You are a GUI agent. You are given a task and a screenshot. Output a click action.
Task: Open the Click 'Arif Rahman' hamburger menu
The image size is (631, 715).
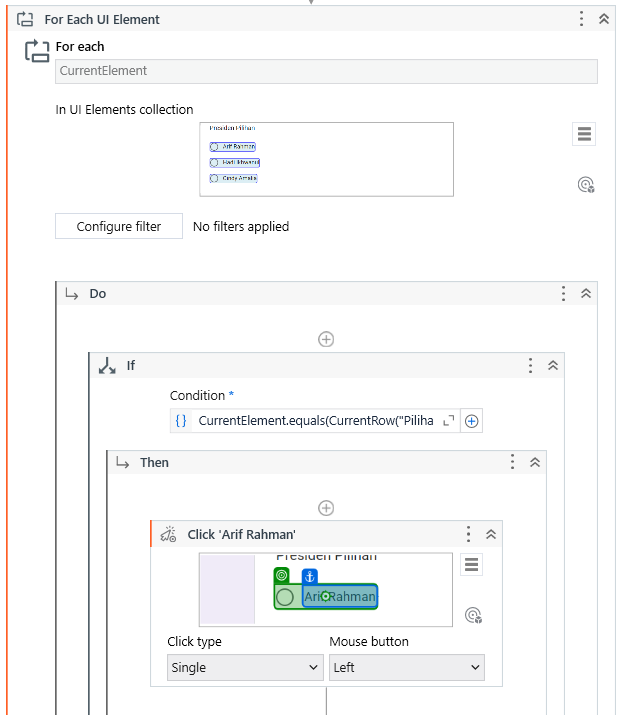point(472,565)
